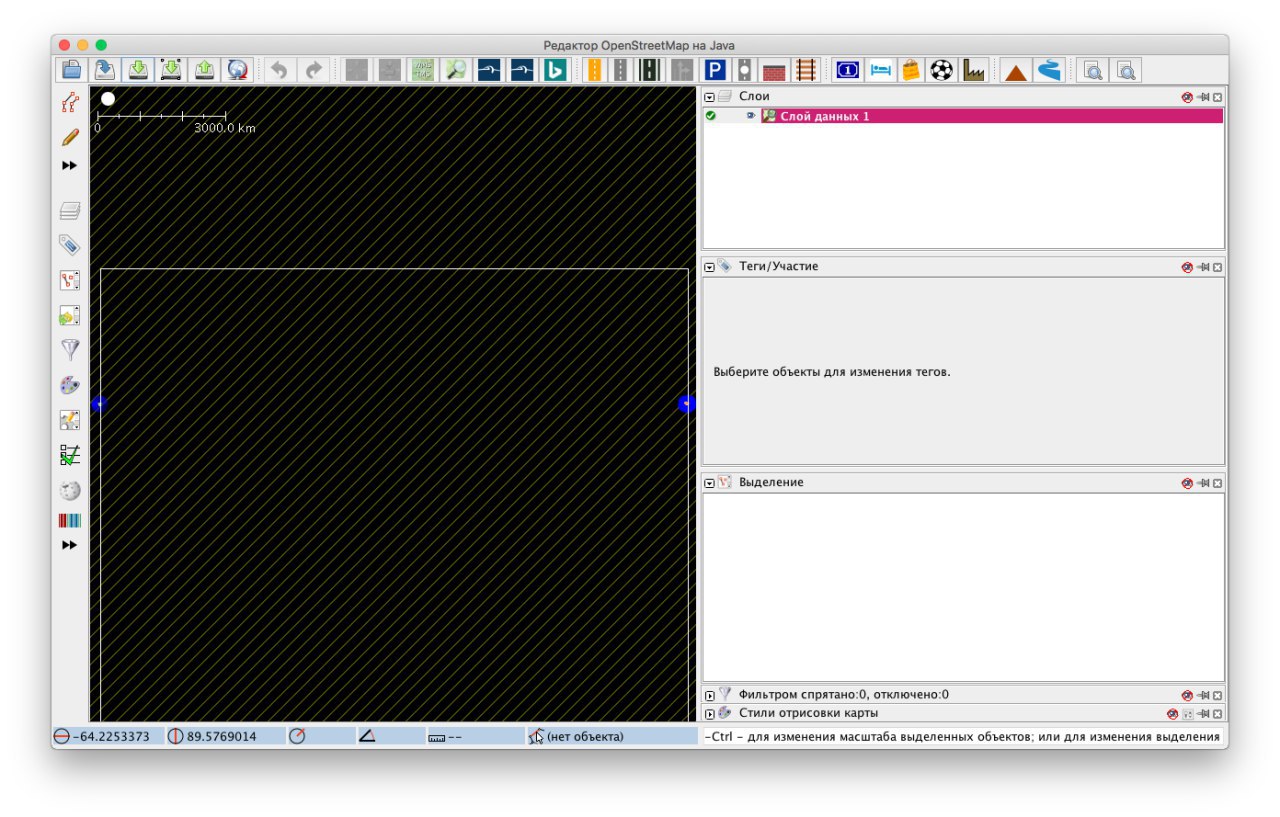Close the Стили отрисовки карты panel
The width and height of the screenshot is (1280, 817).
[x=1217, y=714]
